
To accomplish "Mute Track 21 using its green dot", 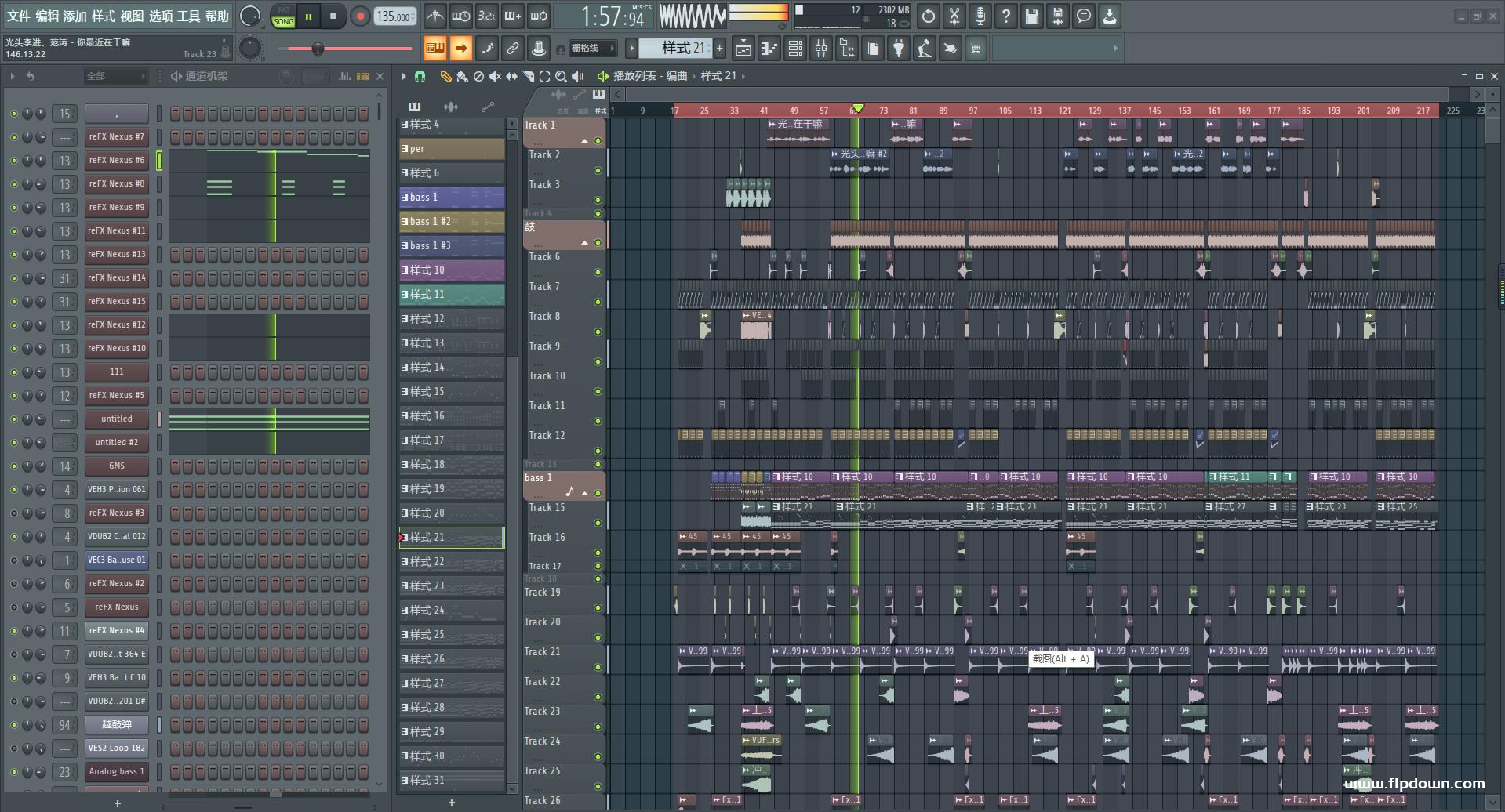I will [598, 668].
